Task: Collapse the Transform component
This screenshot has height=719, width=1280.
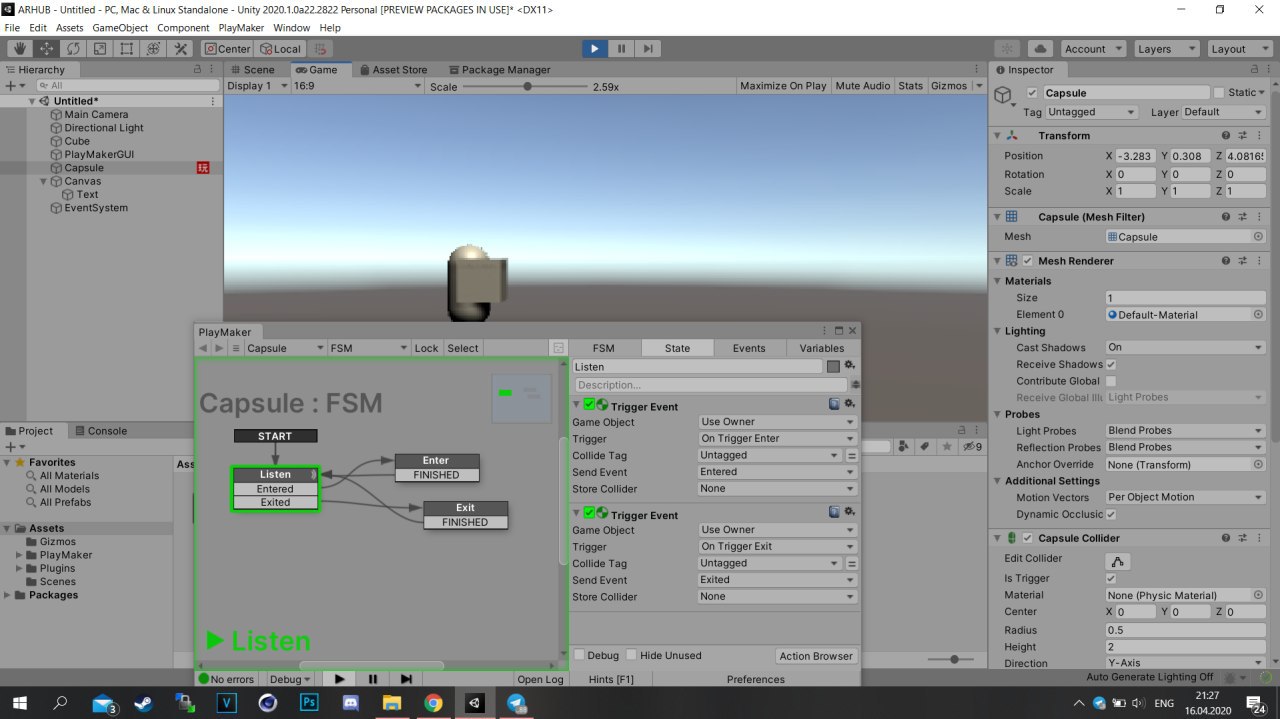Action: coord(996,135)
